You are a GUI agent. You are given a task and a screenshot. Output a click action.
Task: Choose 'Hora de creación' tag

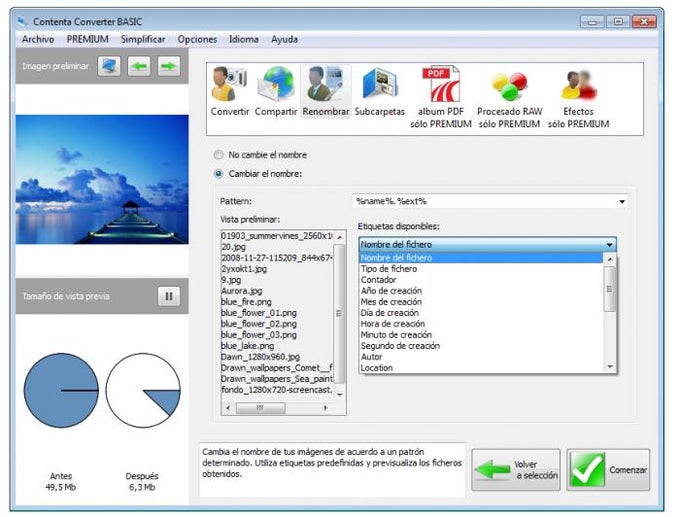coord(481,324)
